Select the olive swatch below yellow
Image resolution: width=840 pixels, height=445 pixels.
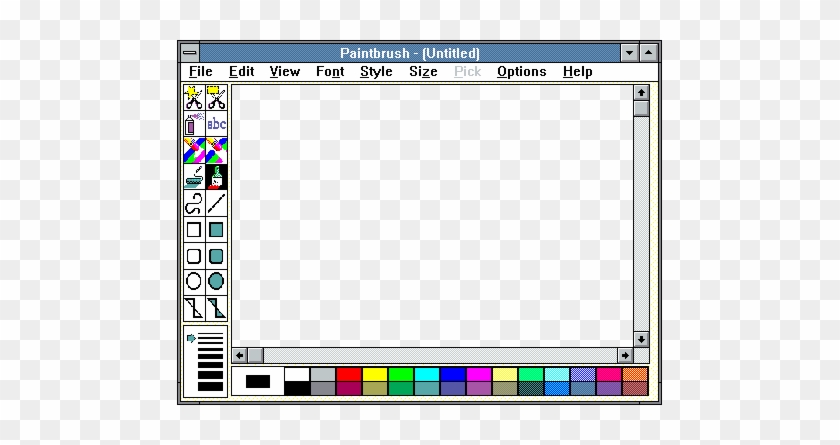pyautogui.click(x=375, y=388)
